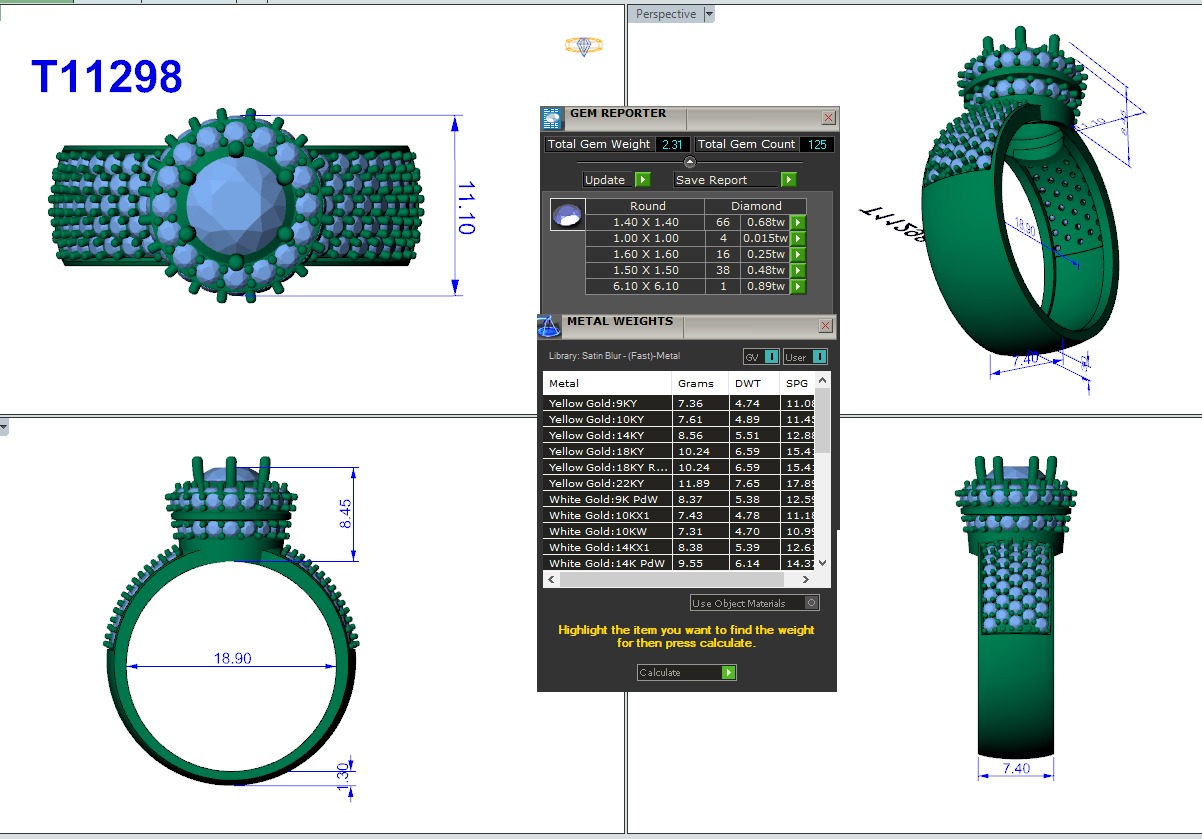The width and height of the screenshot is (1202, 839).
Task: Collapse the Gem Reporter divider arrow
Action: 689,162
